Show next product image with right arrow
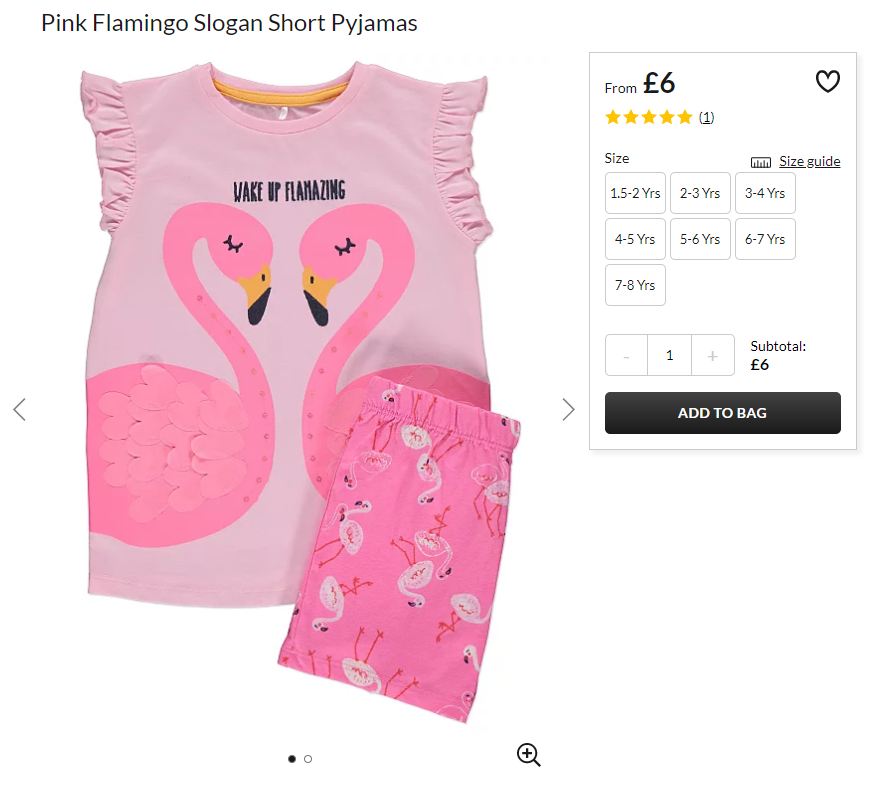The height and width of the screenshot is (789, 881). click(x=568, y=409)
